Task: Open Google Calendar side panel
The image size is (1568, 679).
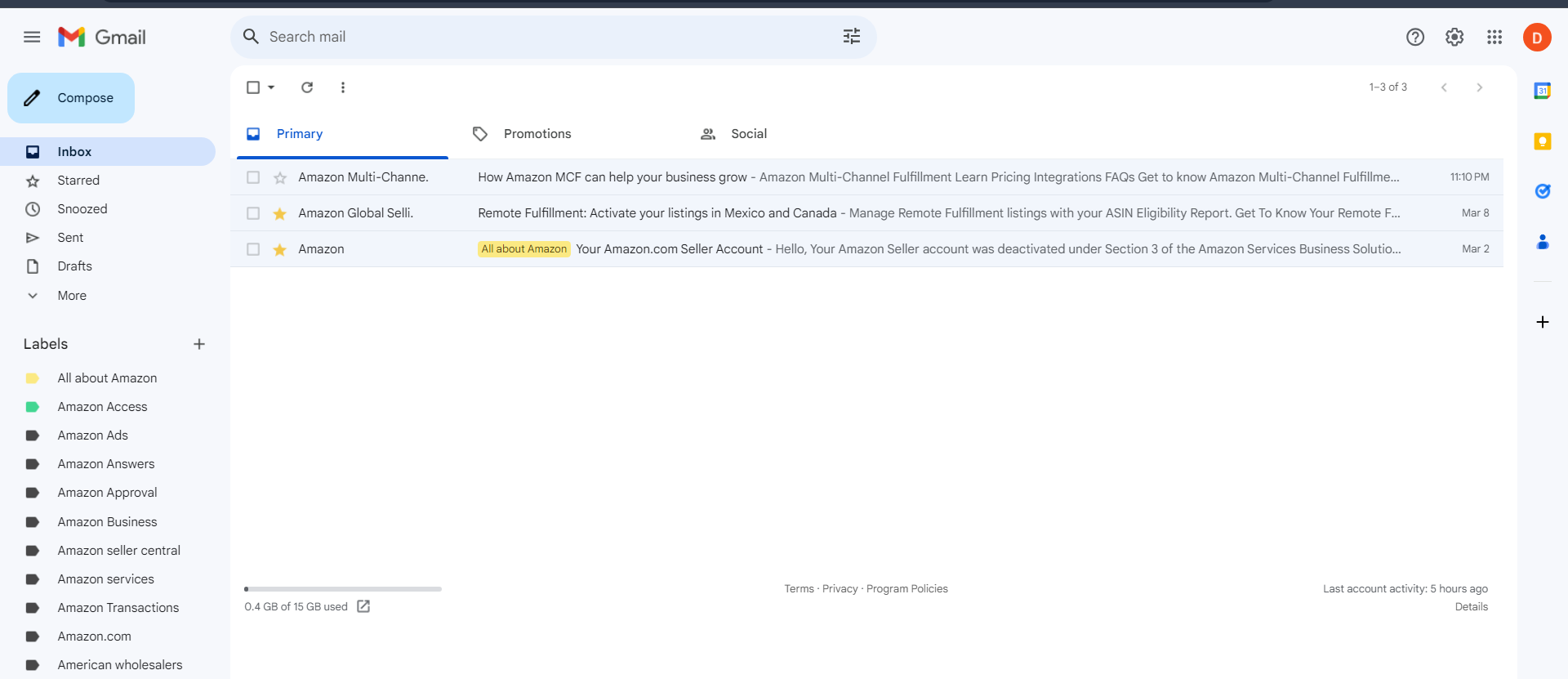Action: (1543, 91)
